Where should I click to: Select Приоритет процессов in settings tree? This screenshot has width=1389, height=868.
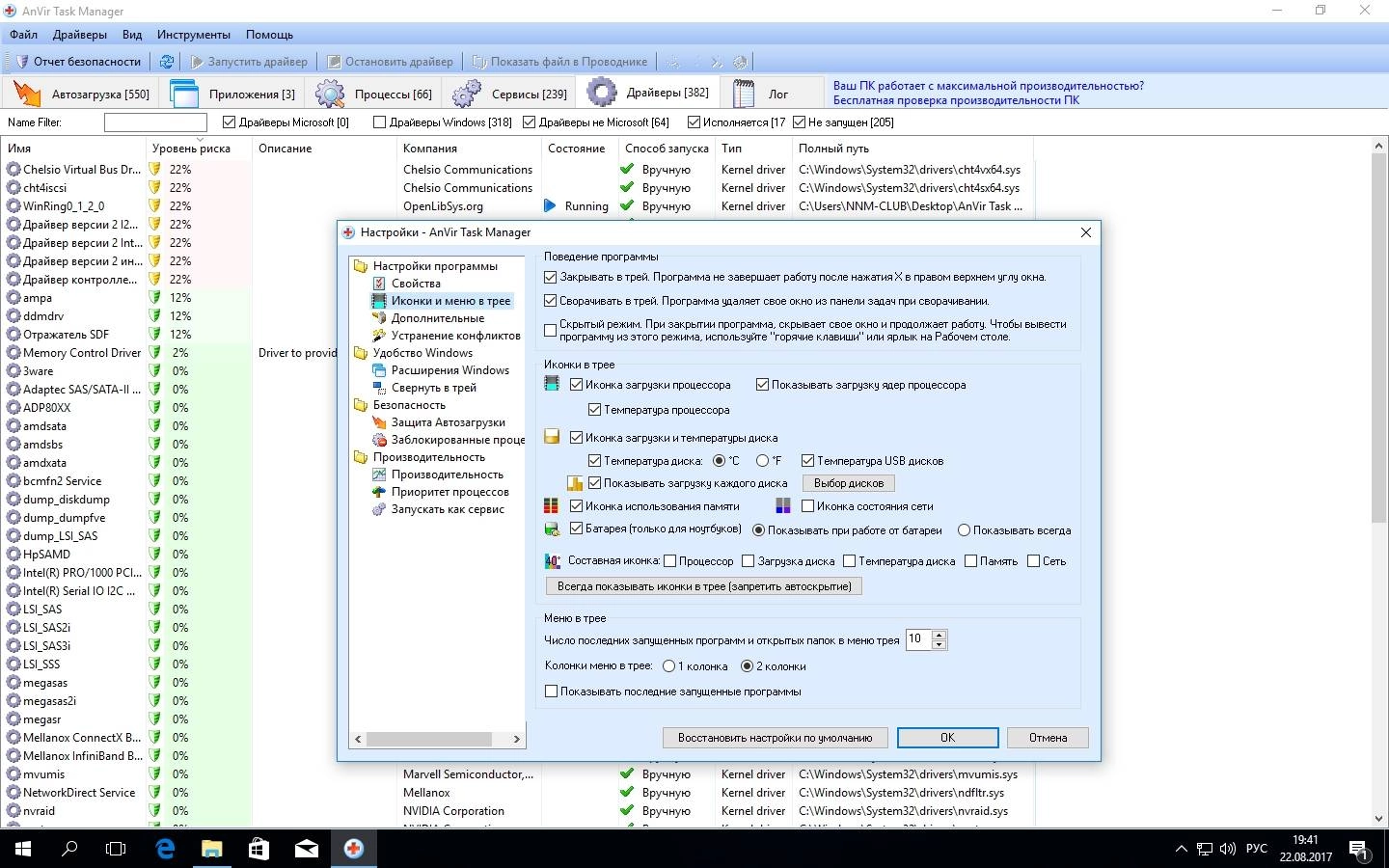coord(449,492)
